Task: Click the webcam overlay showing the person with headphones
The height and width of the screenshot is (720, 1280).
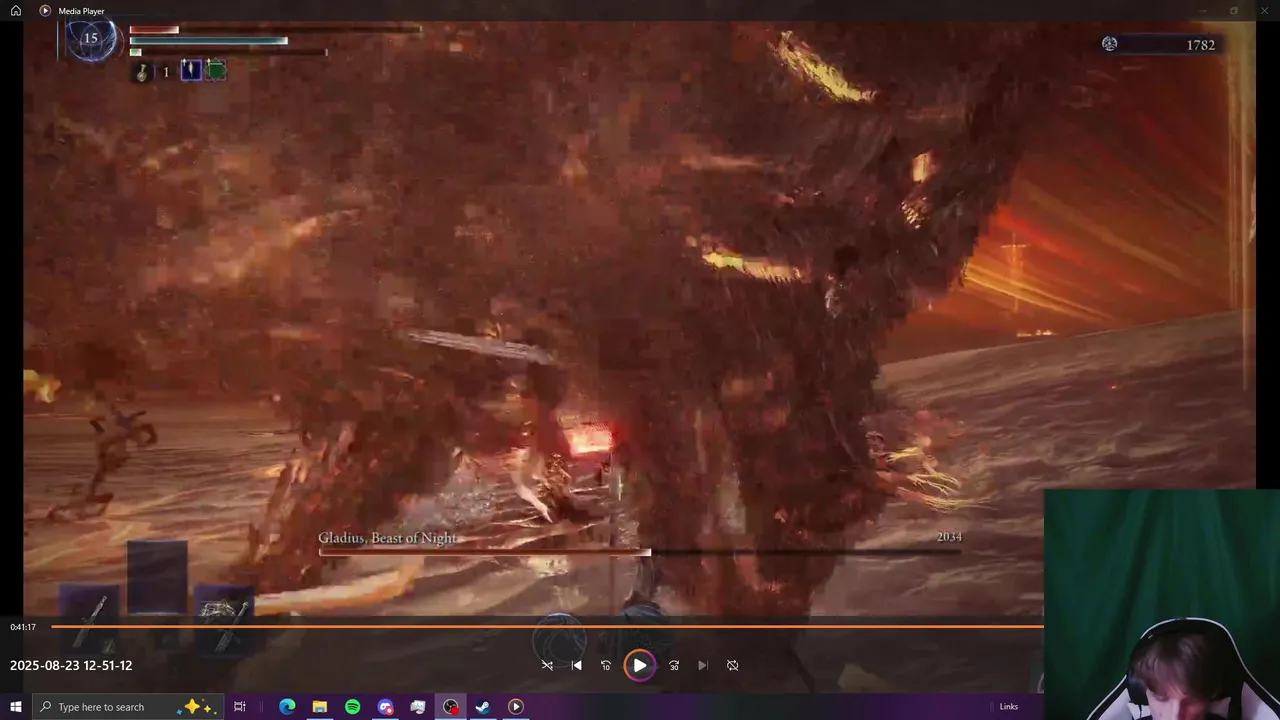Action: point(1162,605)
